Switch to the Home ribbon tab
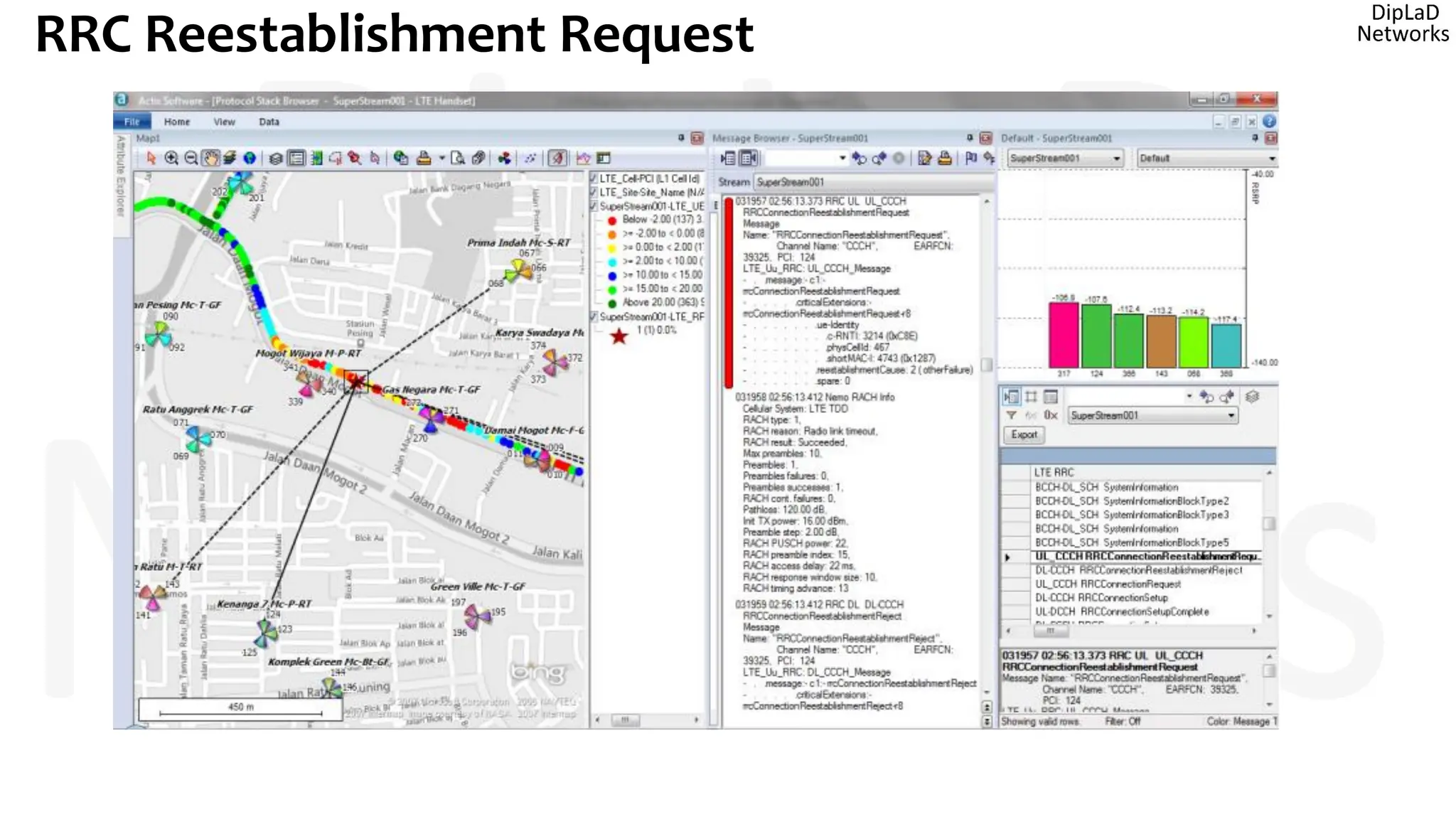 pyautogui.click(x=177, y=122)
